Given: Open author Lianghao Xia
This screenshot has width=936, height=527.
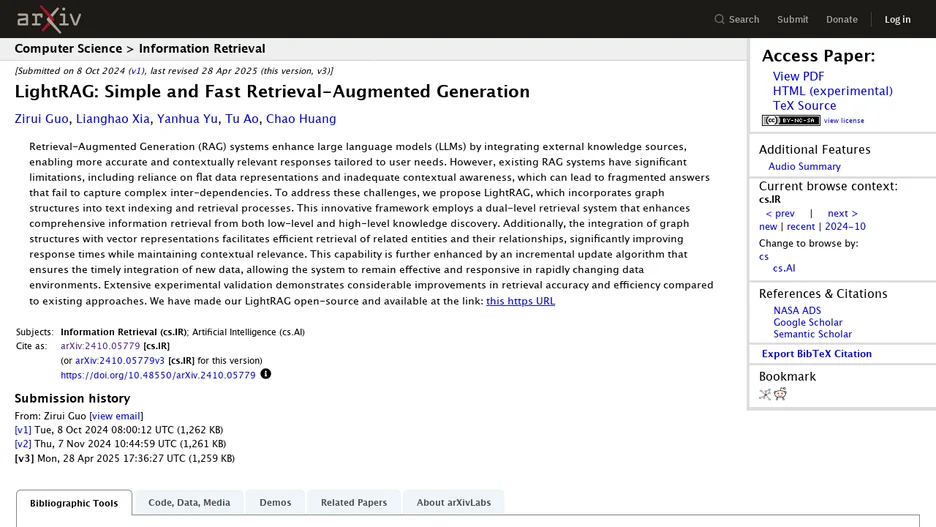Looking at the screenshot, I should coord(113,119).
